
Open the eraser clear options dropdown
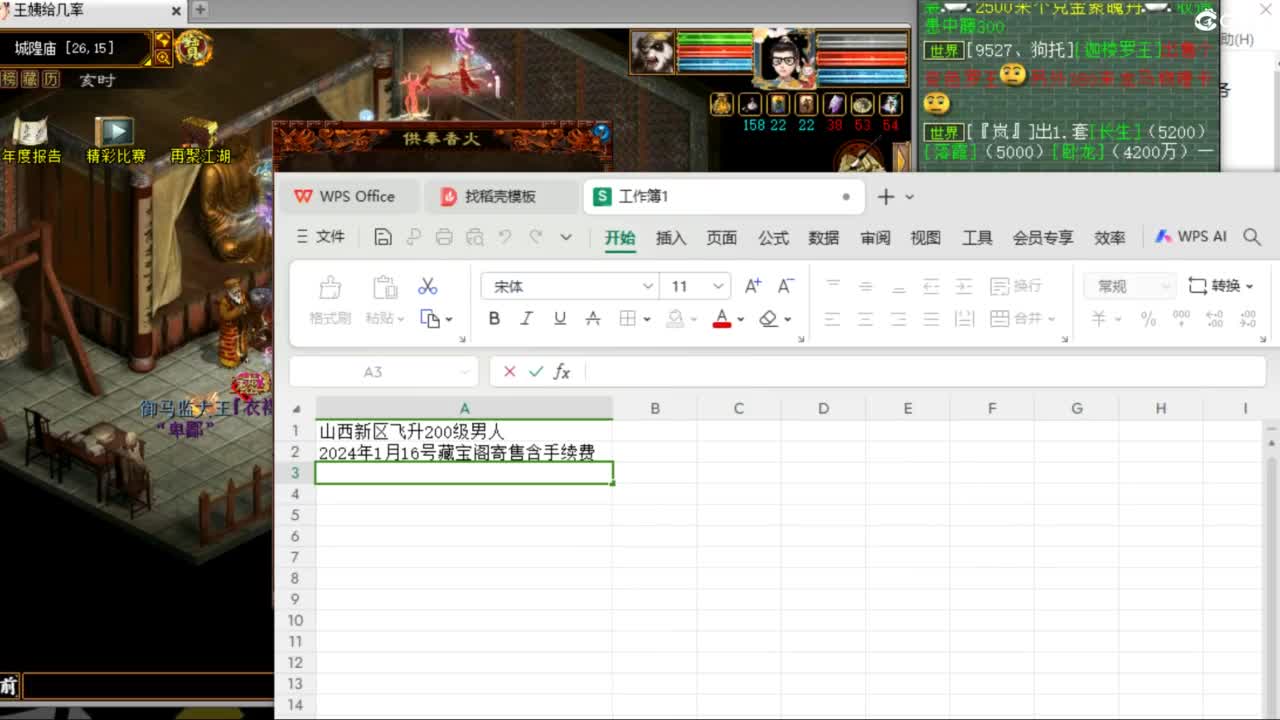tap(788, 319)
